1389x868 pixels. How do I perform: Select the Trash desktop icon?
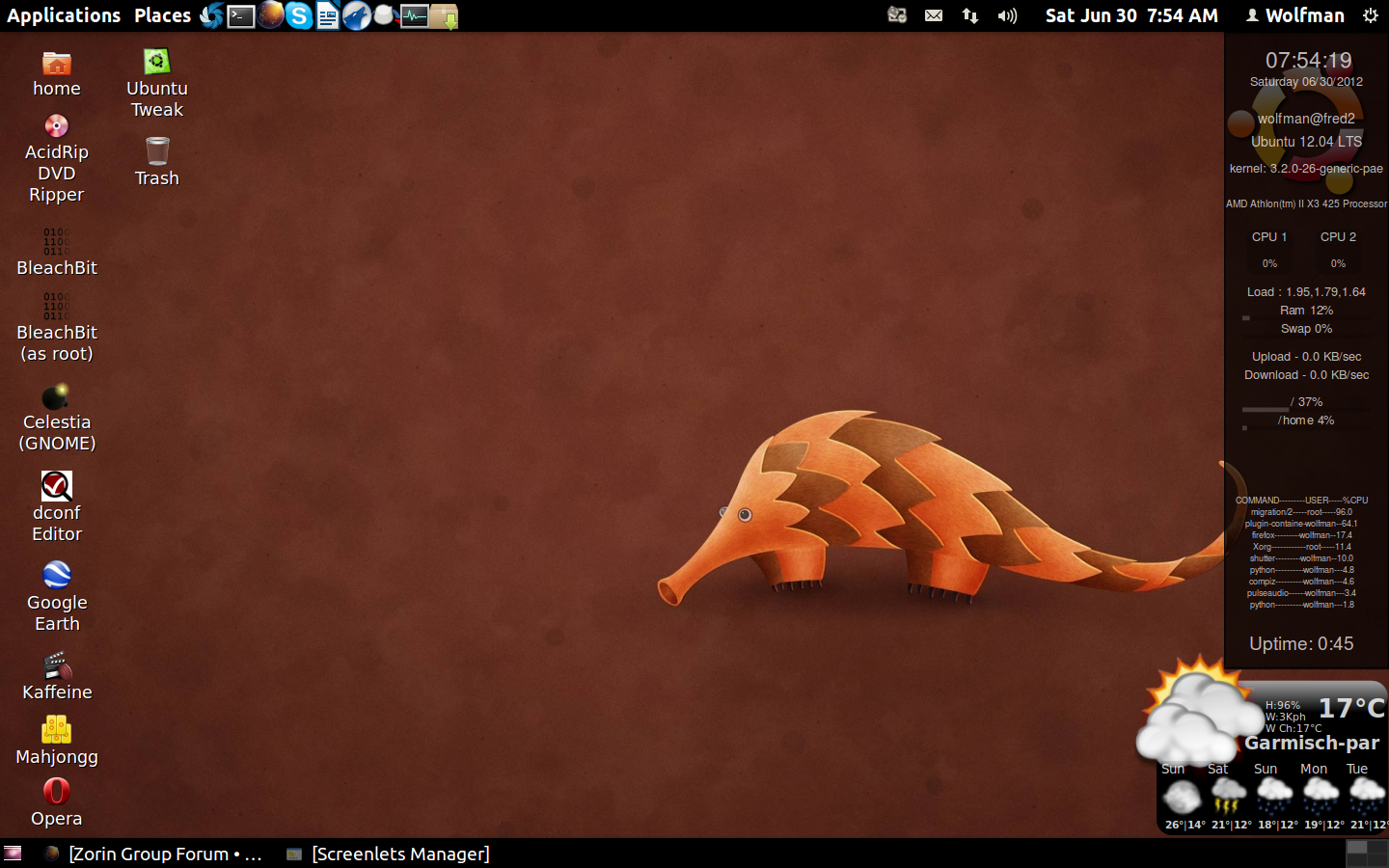tap(157, 162)
